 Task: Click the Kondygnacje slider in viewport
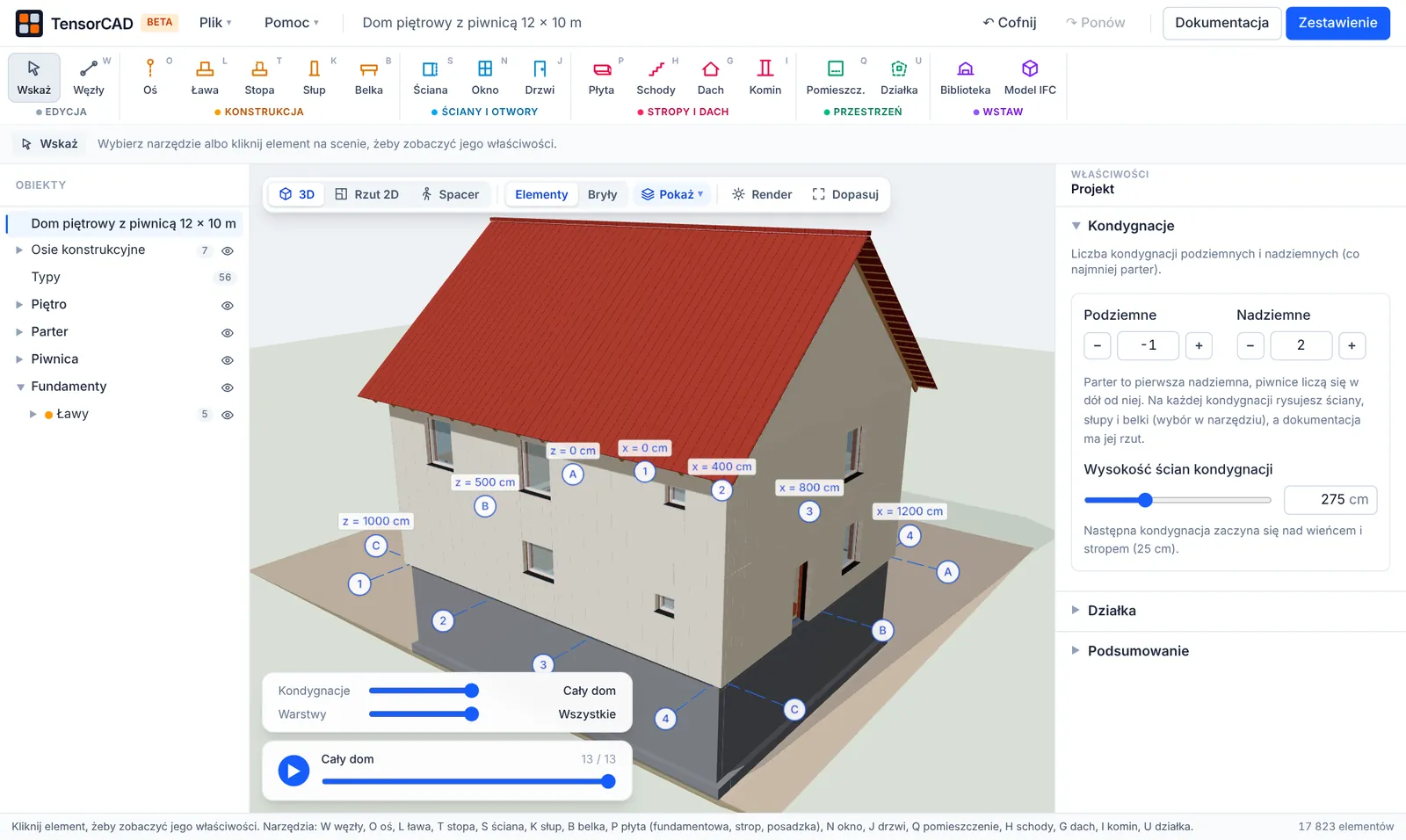pos(424,691)
